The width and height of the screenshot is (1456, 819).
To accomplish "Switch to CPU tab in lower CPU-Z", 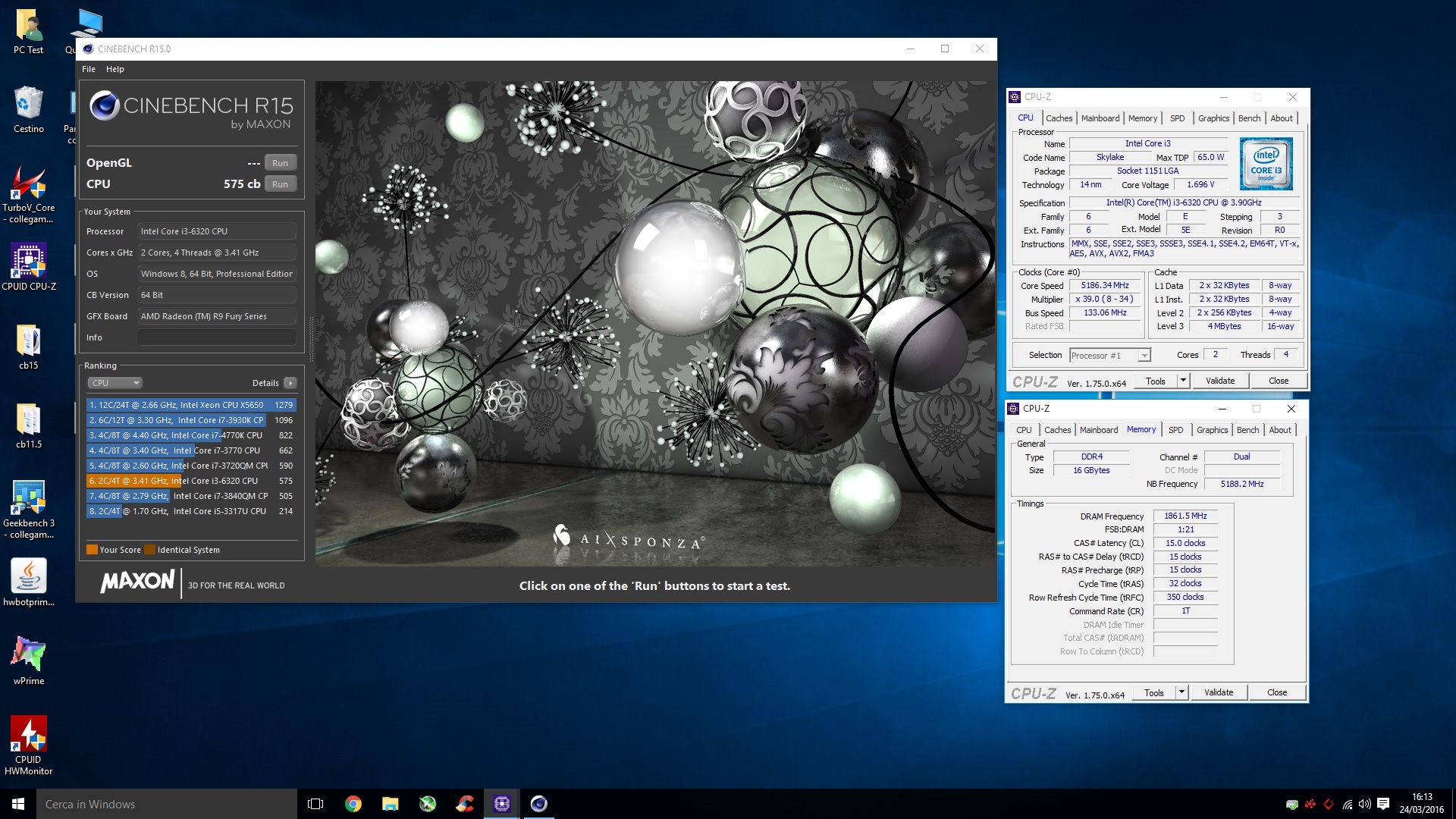I will [1024, 430].
